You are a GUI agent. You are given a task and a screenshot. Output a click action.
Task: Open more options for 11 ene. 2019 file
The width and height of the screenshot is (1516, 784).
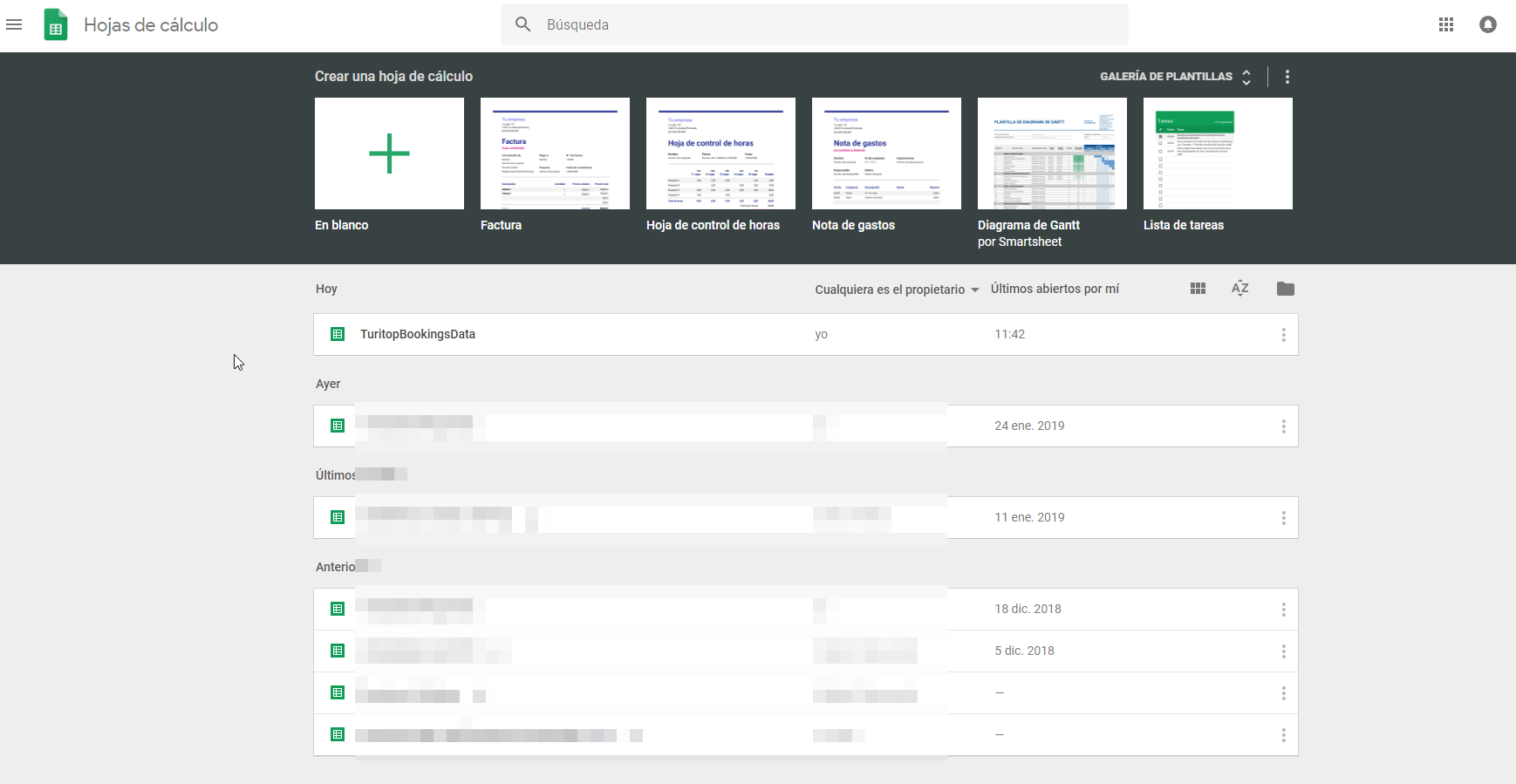pyautogui.click(x=1284, y=518)
